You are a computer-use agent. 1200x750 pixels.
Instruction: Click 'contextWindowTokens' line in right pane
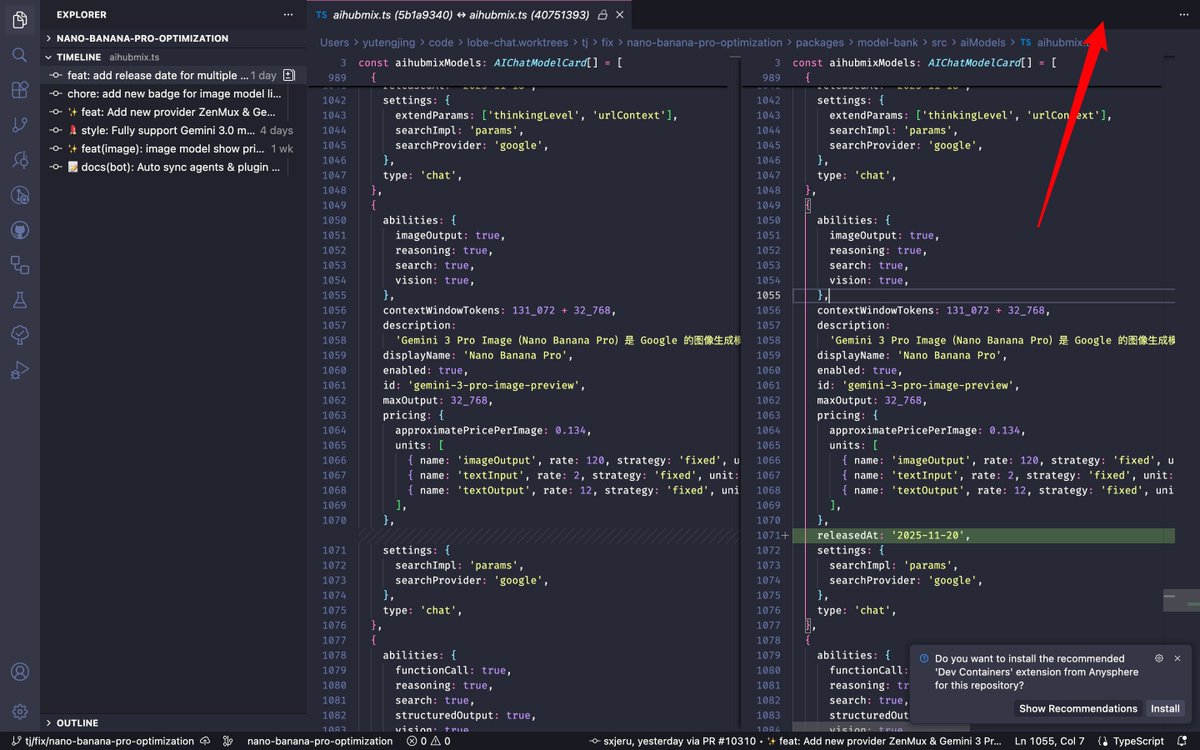click(x=931, y=310)
